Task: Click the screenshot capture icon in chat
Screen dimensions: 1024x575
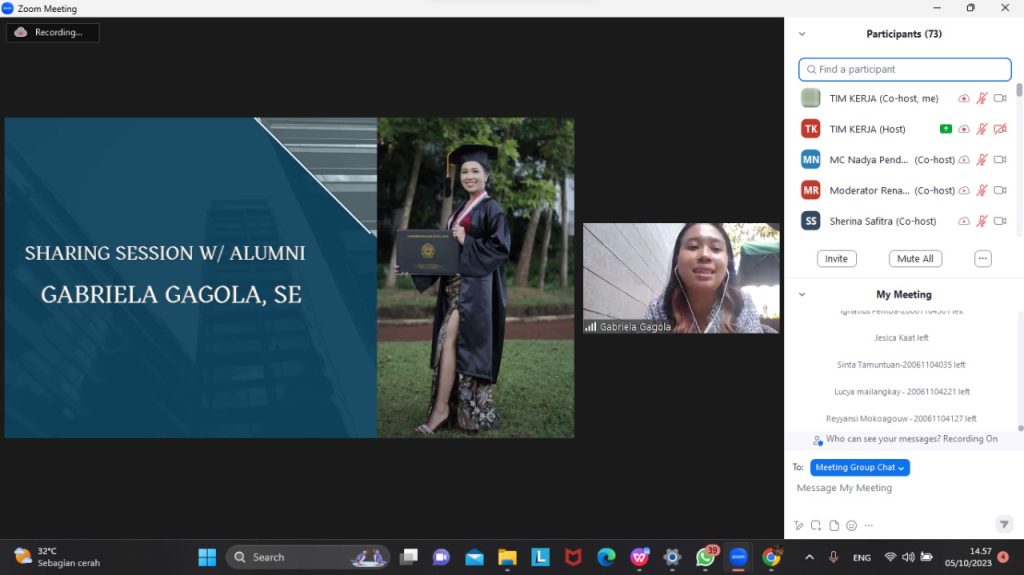Action: click(x=816, y=525)
